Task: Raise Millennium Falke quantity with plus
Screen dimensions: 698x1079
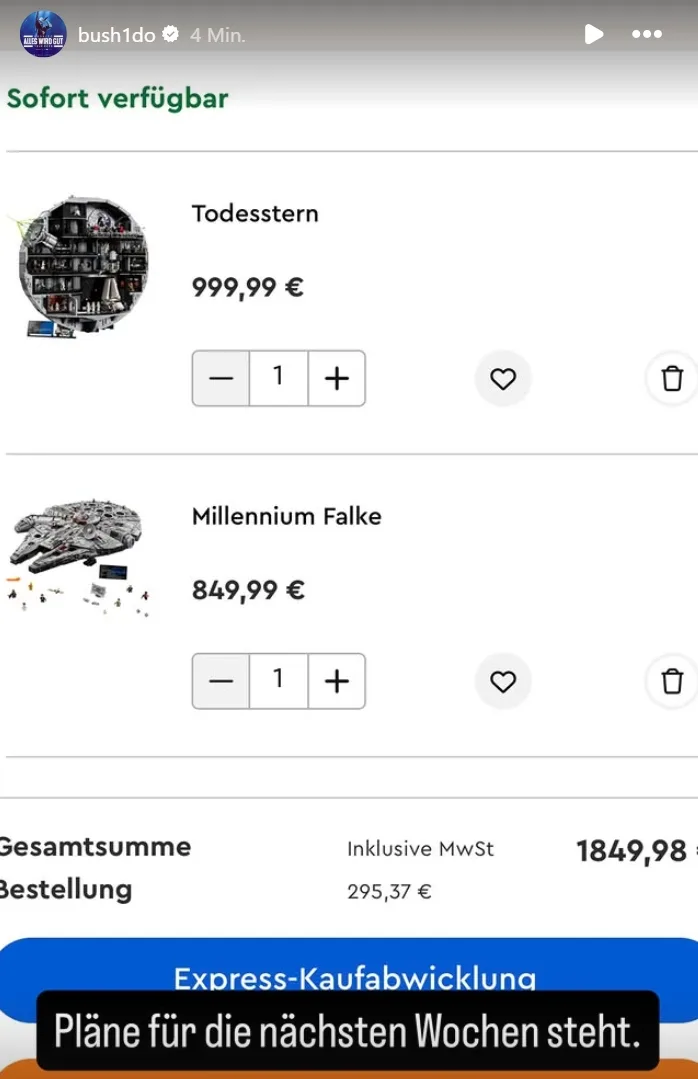Action: pos(337,682)
